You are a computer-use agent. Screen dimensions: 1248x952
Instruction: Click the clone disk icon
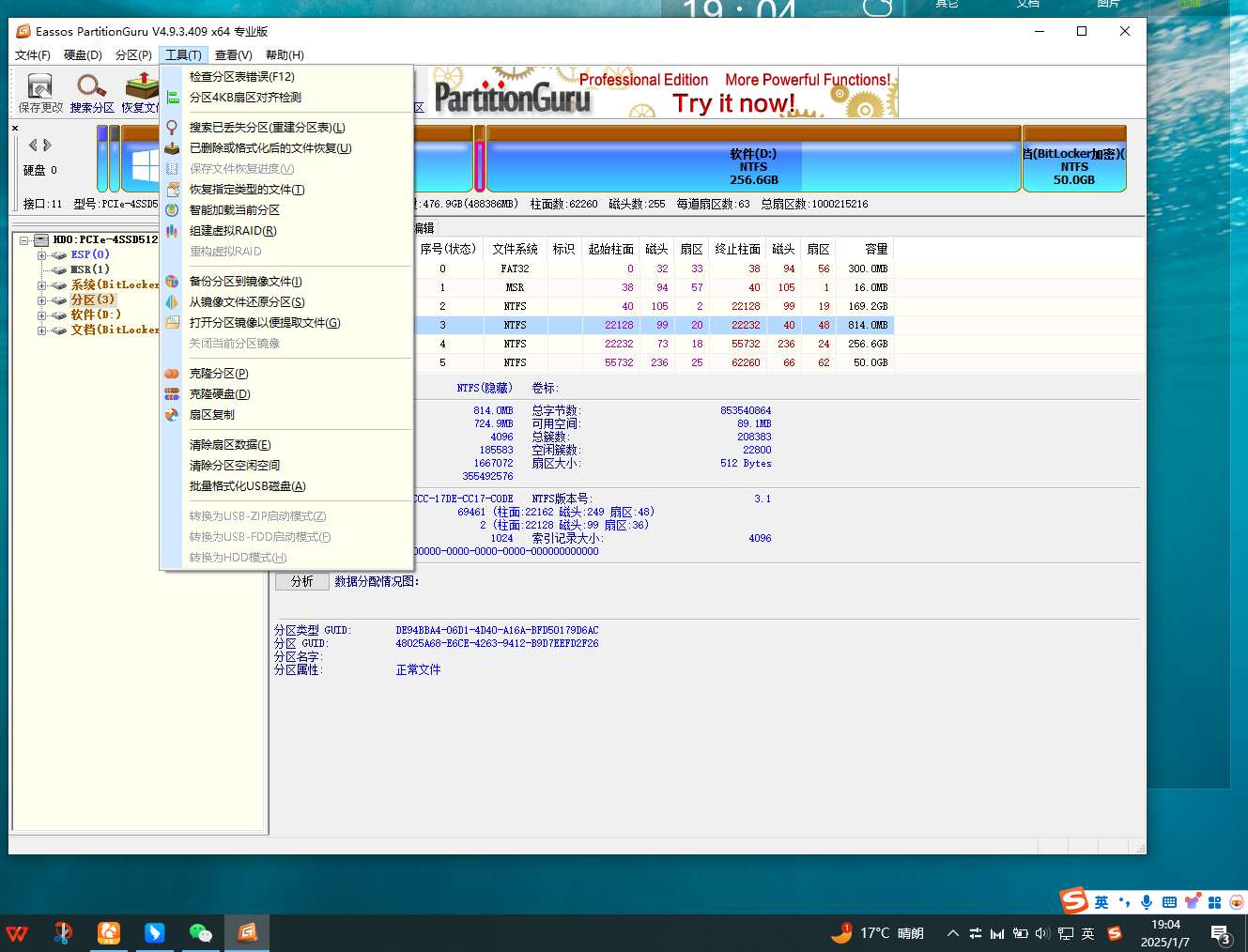pos(172,394)
